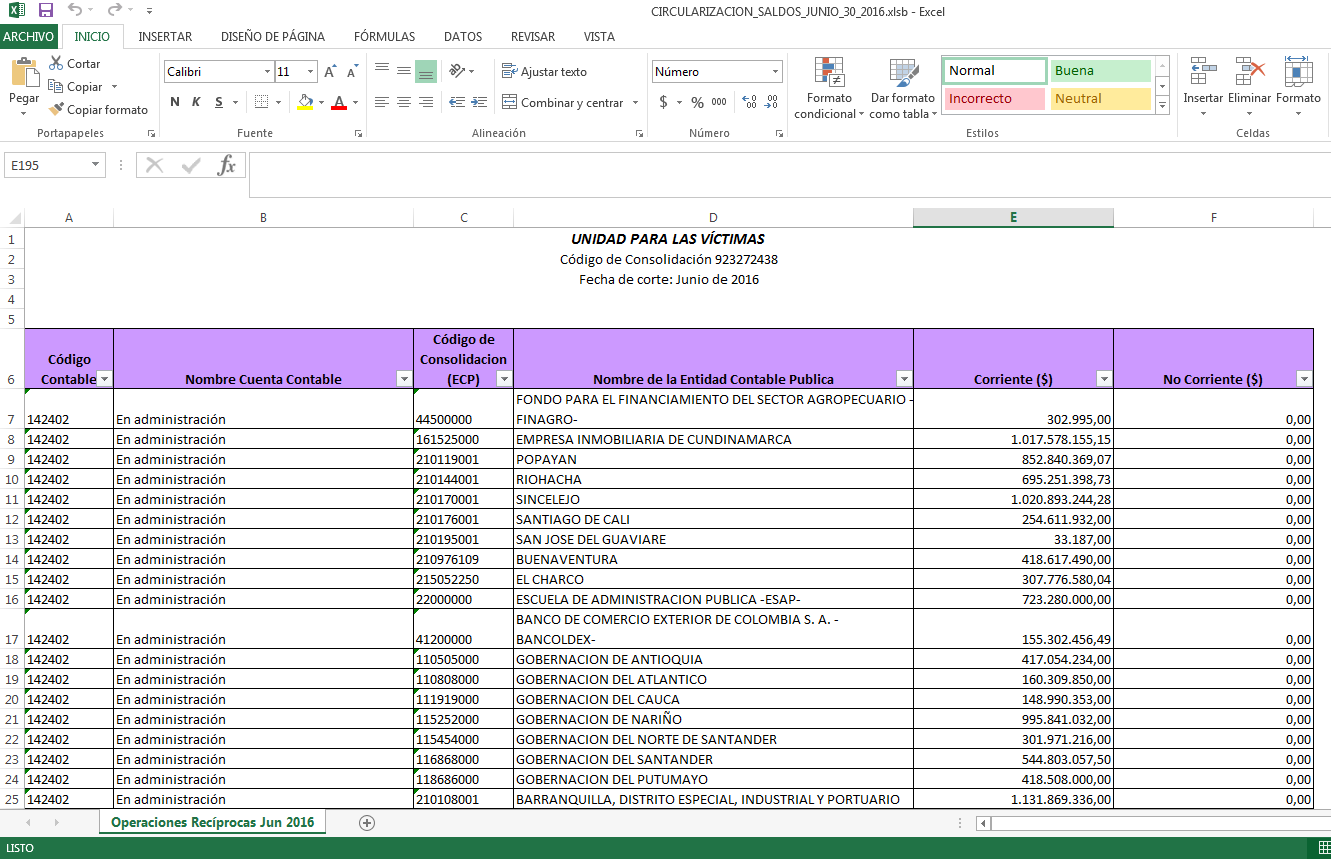
Task: Apply the red font color A
Action: [339, 102]
